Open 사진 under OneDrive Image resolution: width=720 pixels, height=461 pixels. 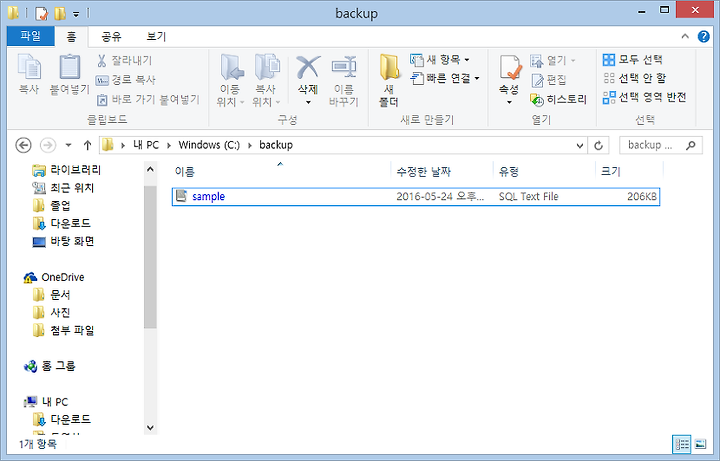(x=52, y=313)
